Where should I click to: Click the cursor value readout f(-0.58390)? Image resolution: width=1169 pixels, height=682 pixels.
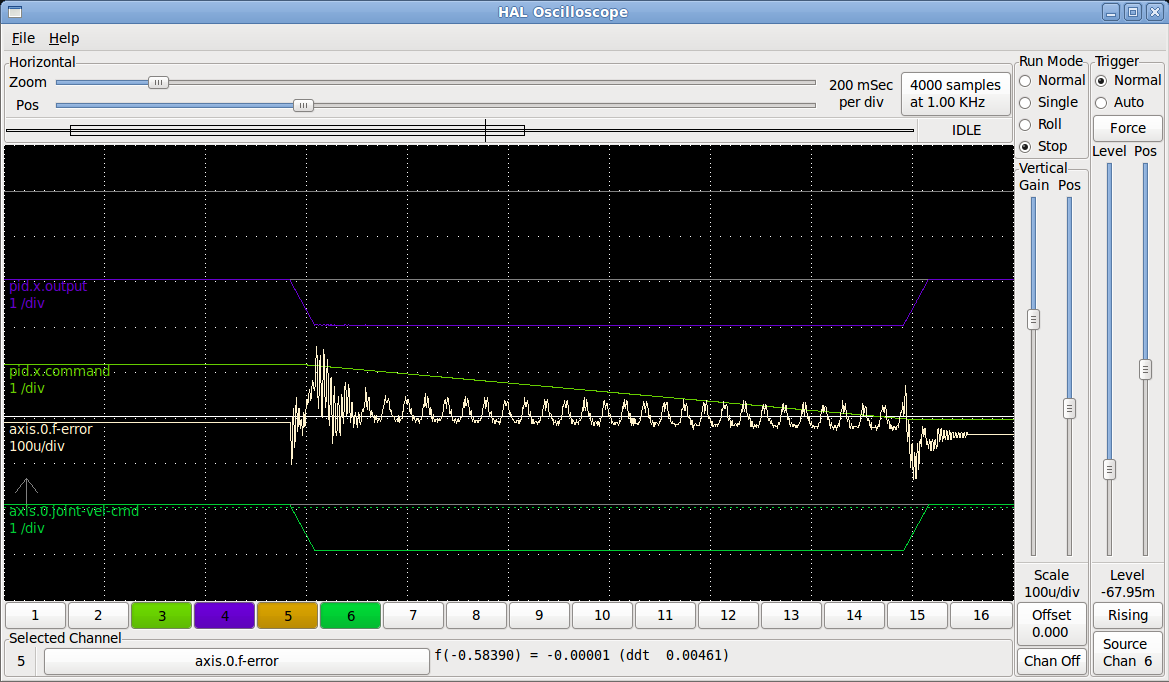pos(582,656)
